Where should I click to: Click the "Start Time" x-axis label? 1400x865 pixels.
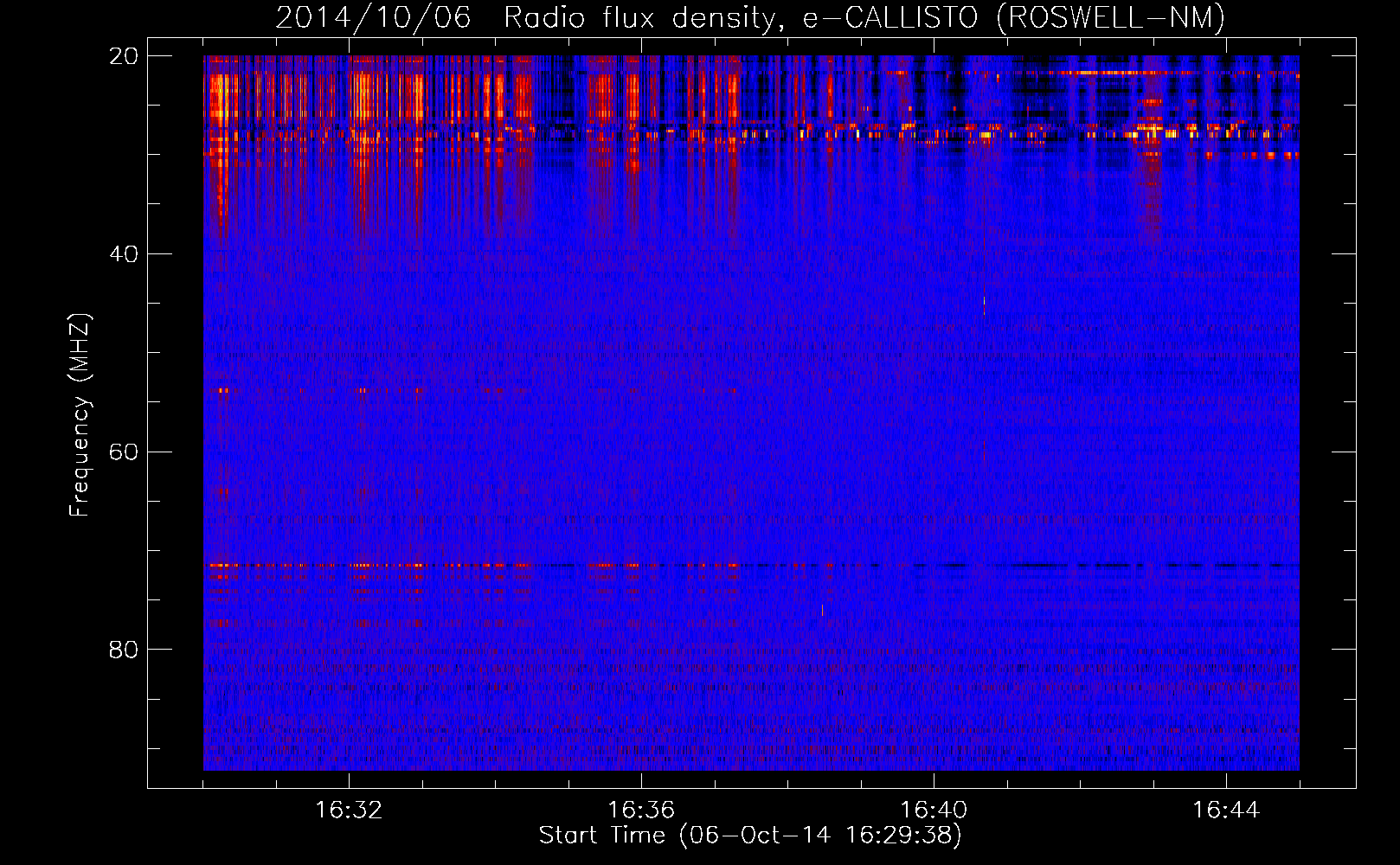click(749, 835)
